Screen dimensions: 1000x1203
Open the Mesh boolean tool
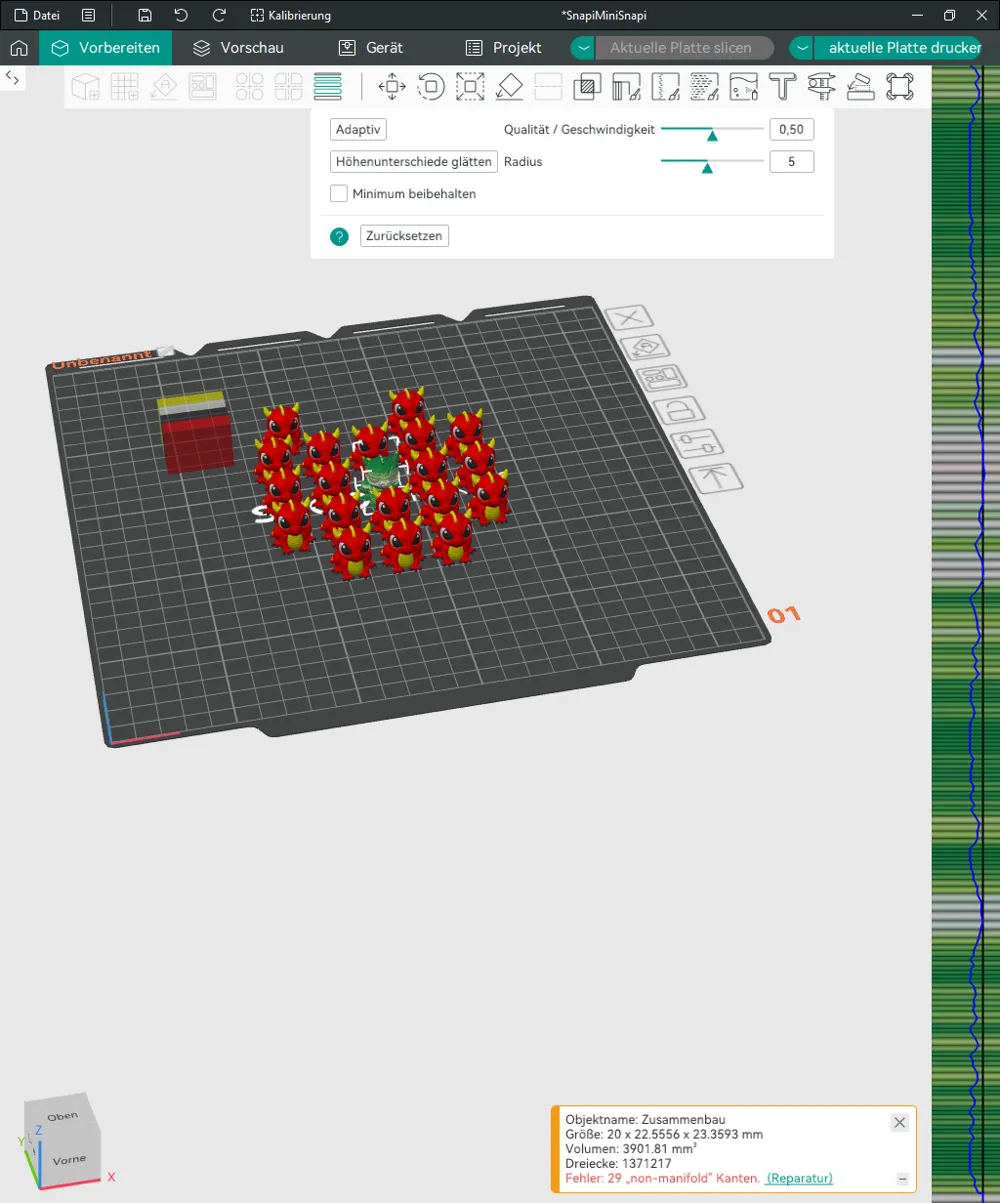click(x=587, y=87)
